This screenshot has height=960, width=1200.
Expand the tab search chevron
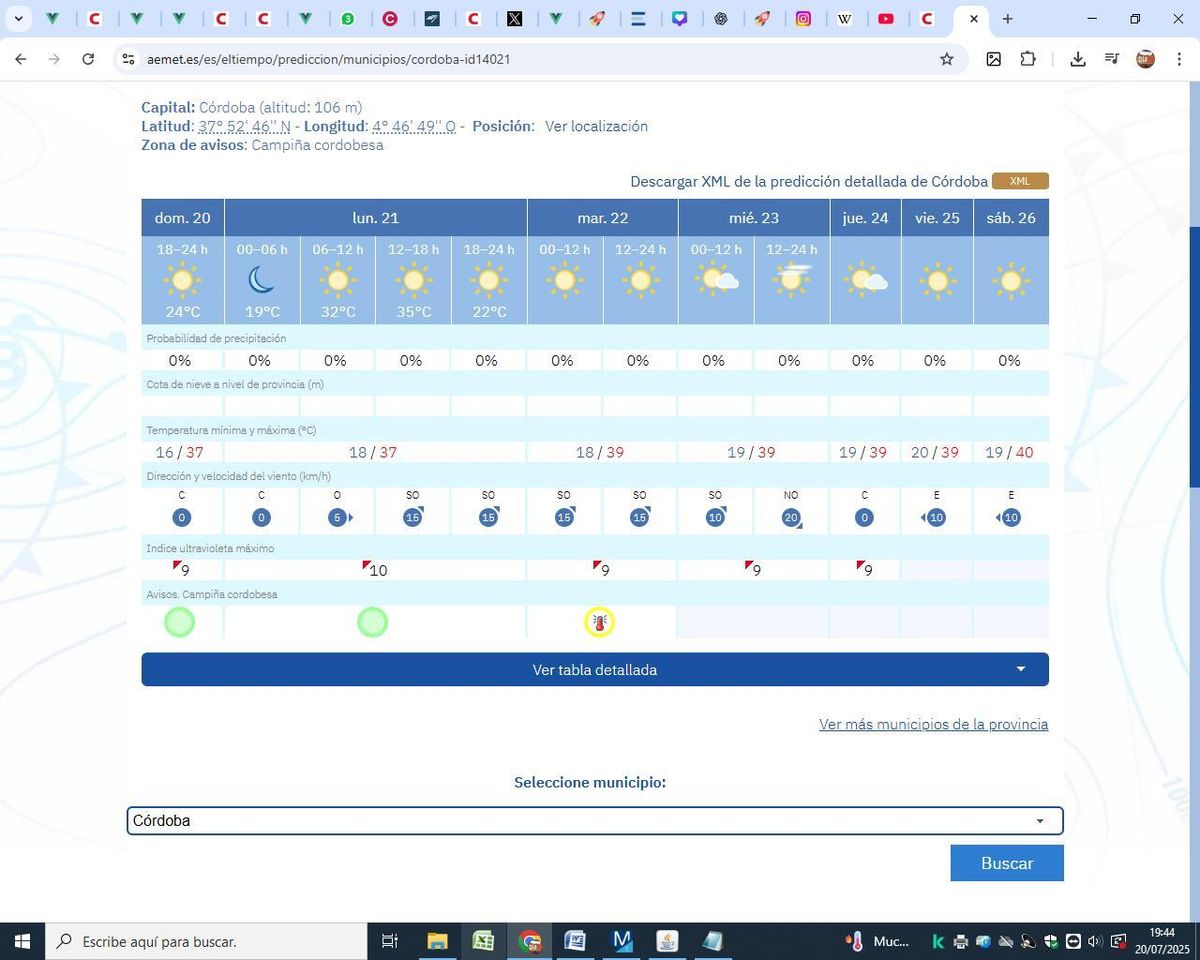[x=18, y=19]
